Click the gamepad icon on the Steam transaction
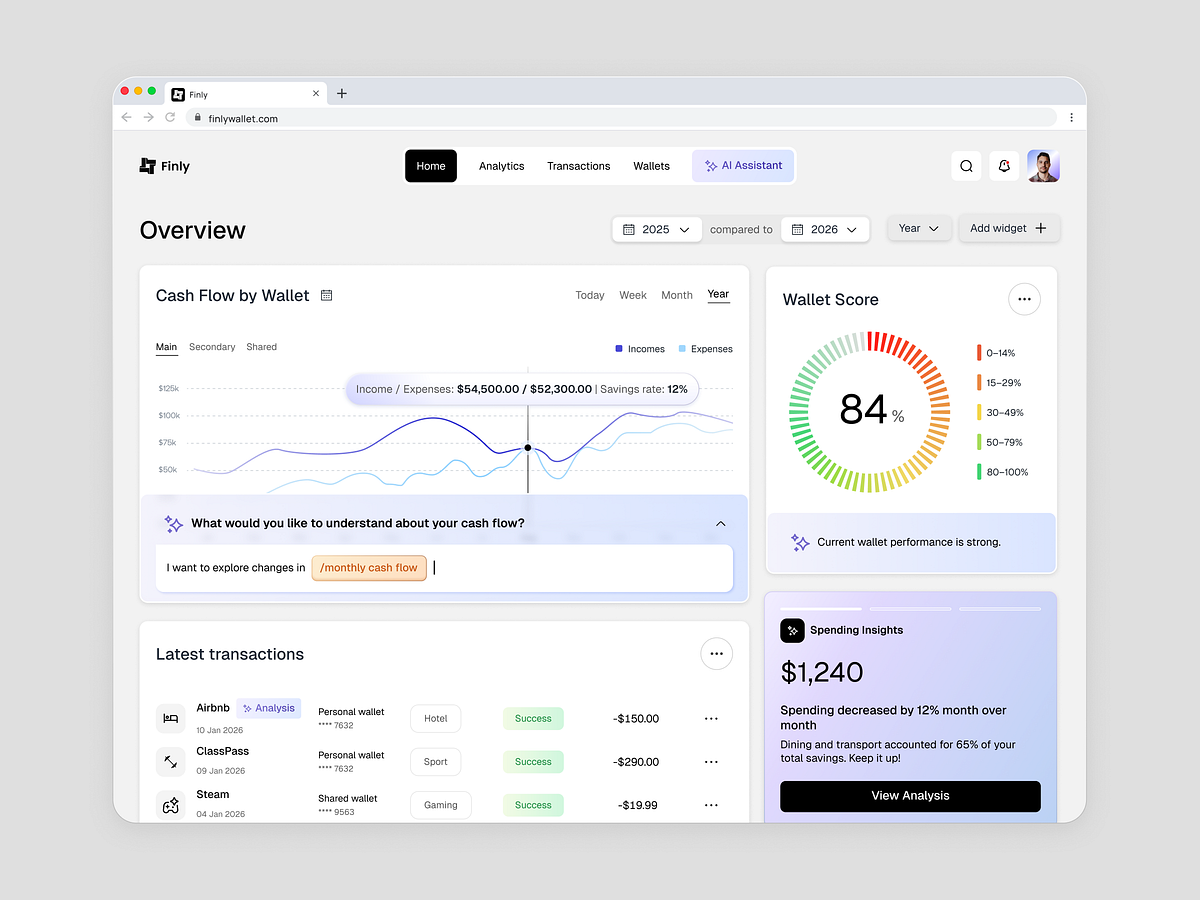This screenshot has width=1200, height=900. coord(170,804)
